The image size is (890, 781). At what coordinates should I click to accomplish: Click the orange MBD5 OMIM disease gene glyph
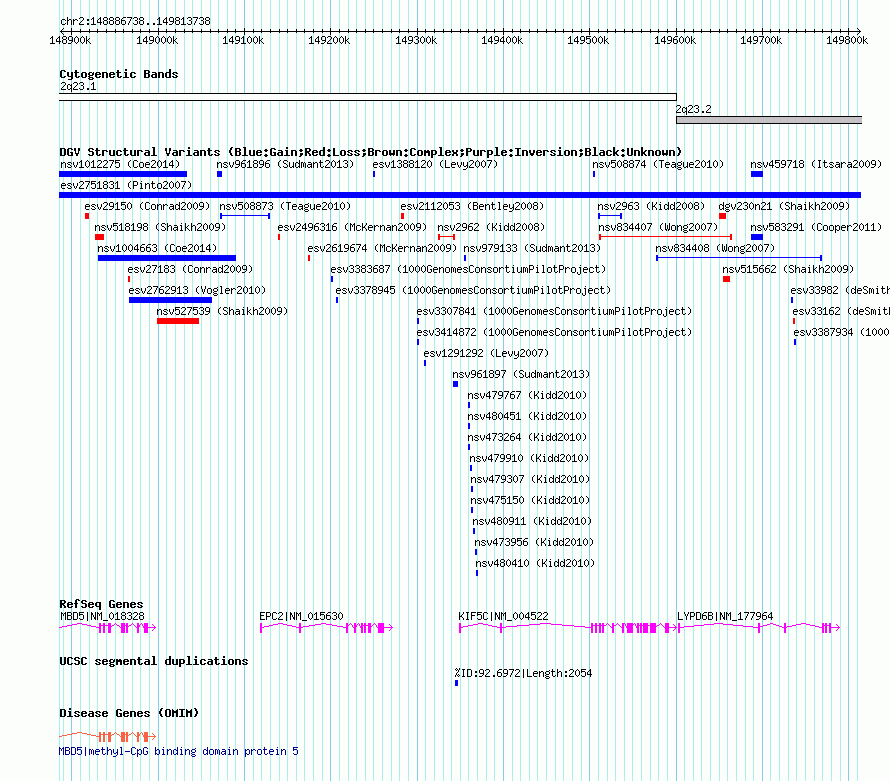point(108,737)
